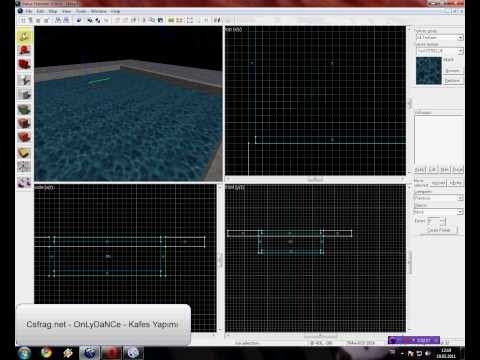
Task: Click the VisGroups Mark button
Action: point(444,170)
